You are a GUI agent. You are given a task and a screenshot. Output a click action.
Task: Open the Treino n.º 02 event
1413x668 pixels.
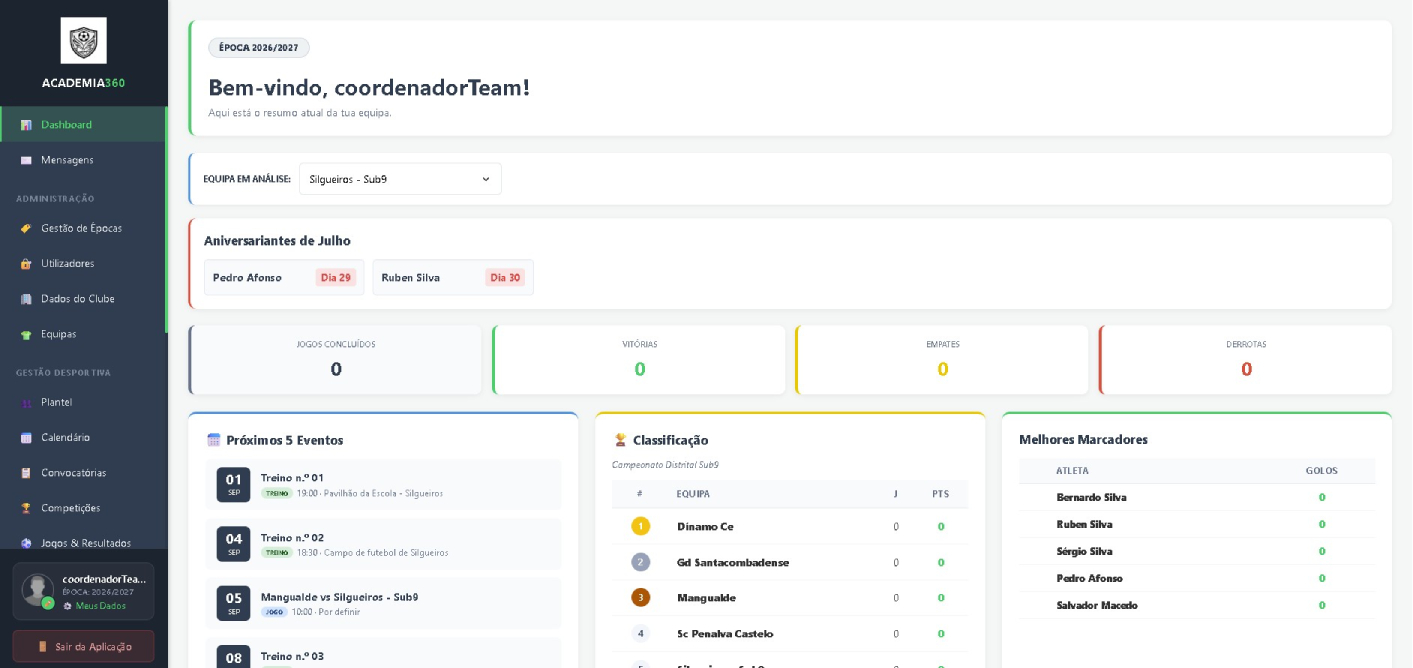(383, 544)
